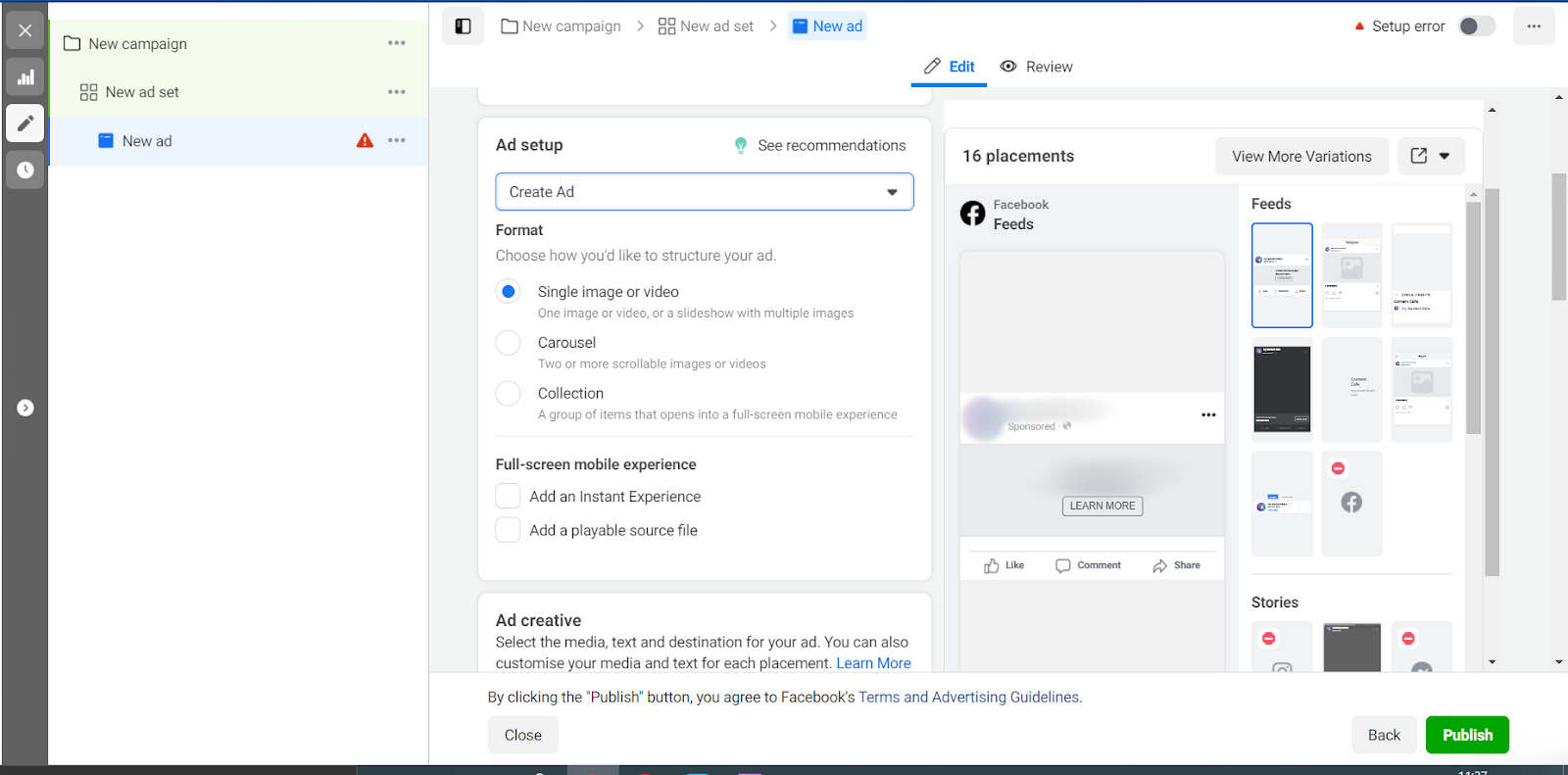The height and width of the screenshot is (775, 1568).
Task: Open the Create Ad dropdown
Action: pos(705,192)
